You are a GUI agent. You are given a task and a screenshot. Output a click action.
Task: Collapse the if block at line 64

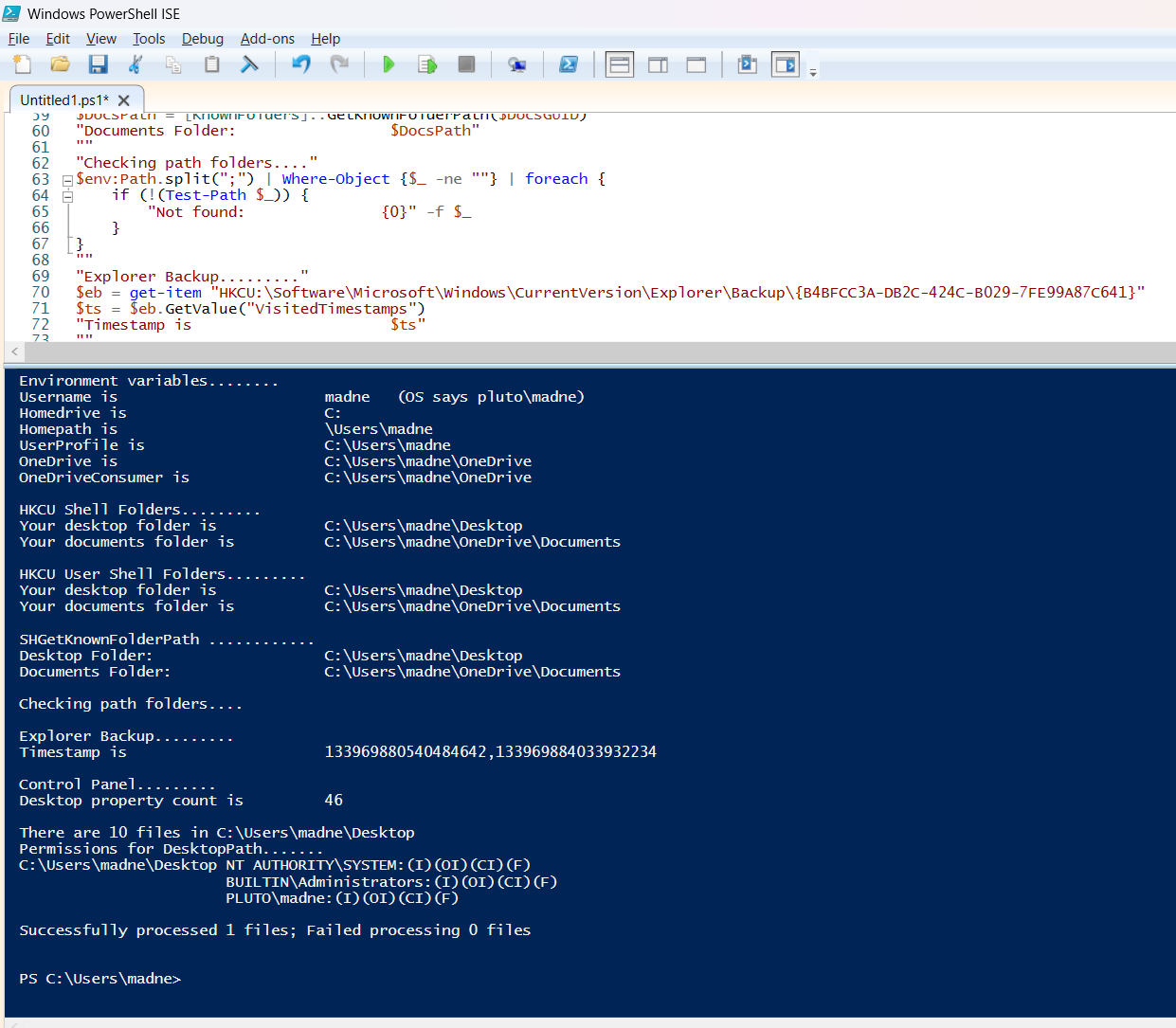pyautogui.click(x=67, y=196)
